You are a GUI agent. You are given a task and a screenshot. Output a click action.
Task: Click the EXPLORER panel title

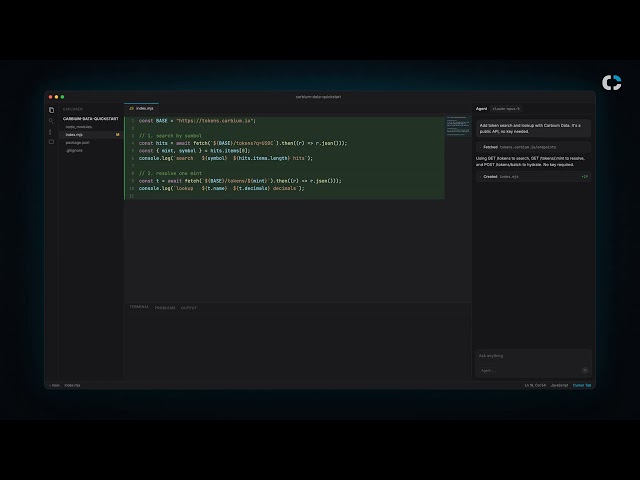coord(73,109)
